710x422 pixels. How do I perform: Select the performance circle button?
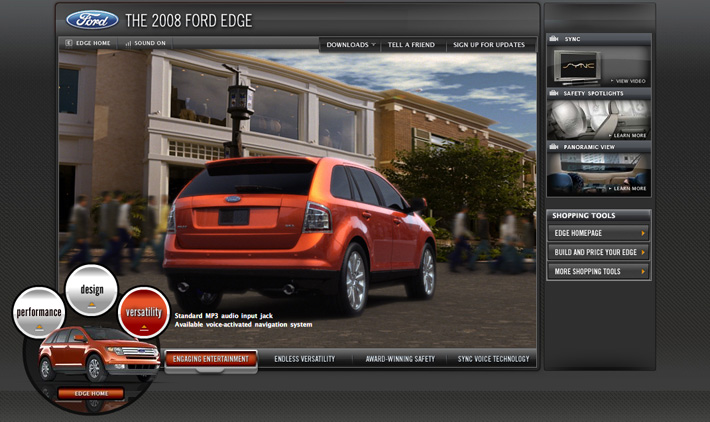point(39,312)
